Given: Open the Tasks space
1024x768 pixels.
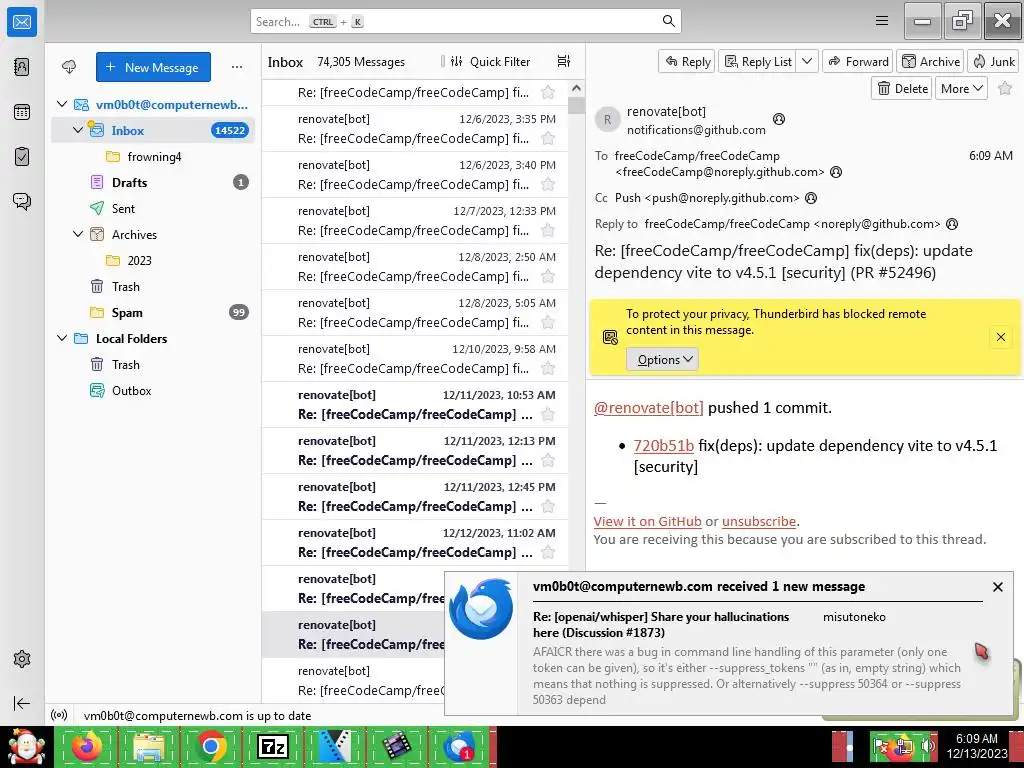Looking at the screenshot, I should tap(22, 157).
